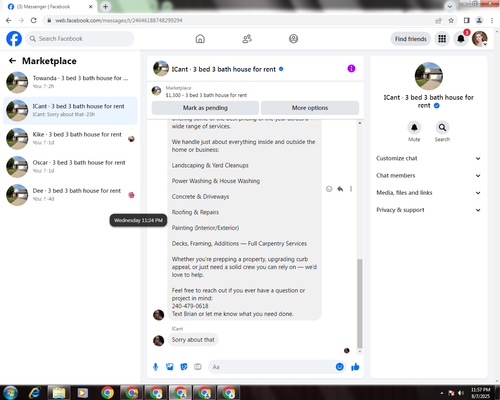Open the purple conversation information icon
Screen dimensions: 500x400
pos(351,69)
